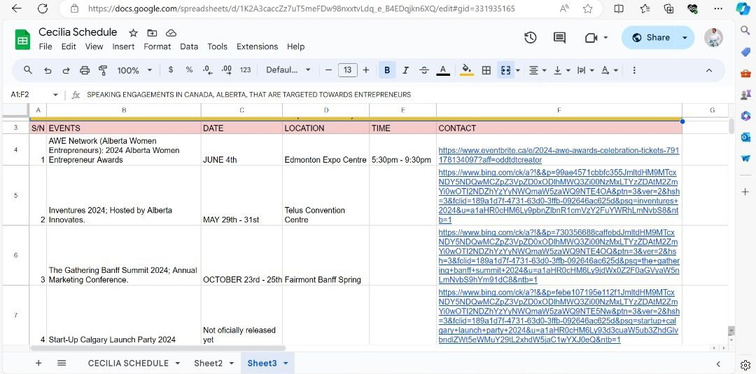Format selection as percent

189,70
